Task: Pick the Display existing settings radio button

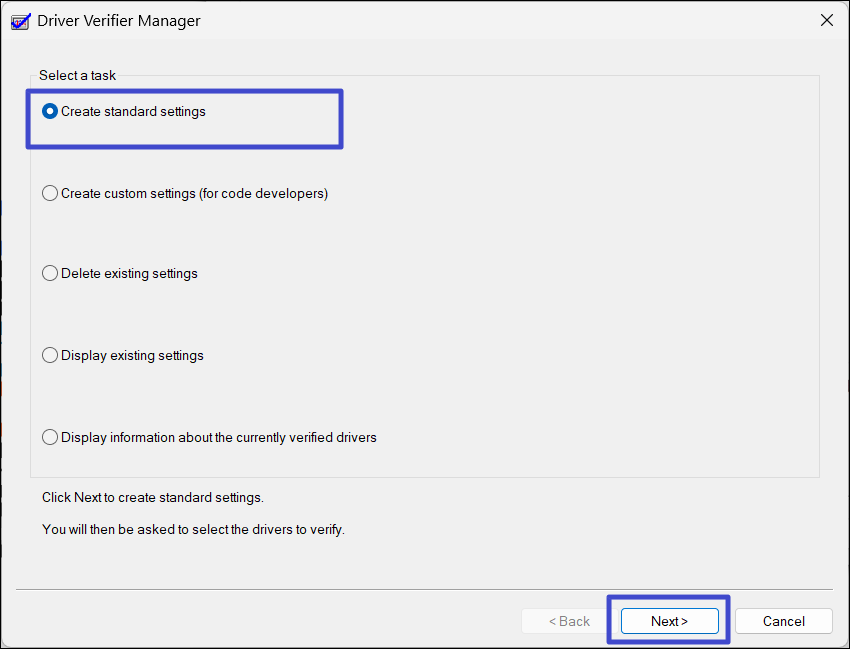Action: 50,356
